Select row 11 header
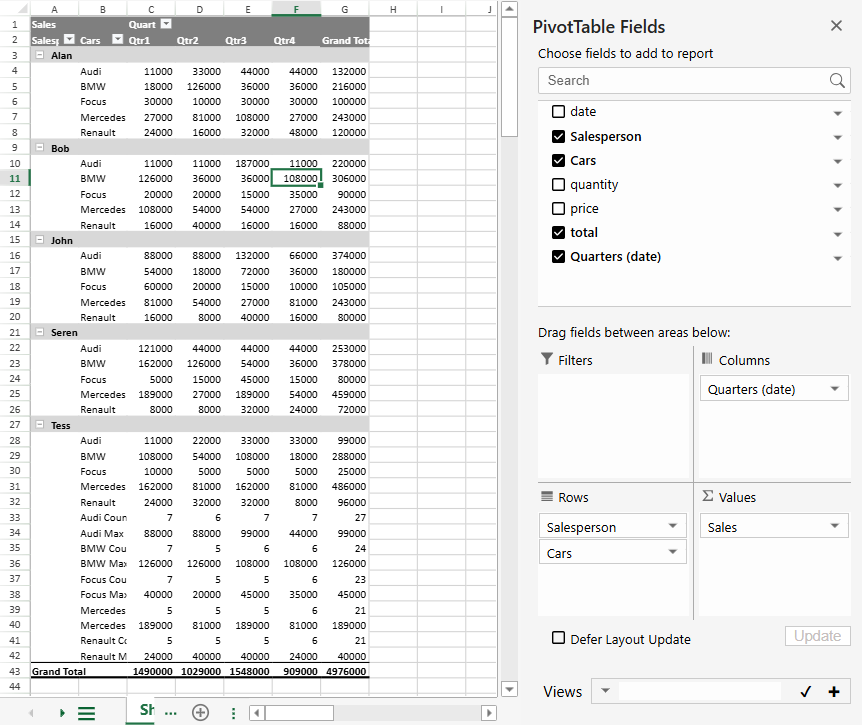862x725 pixels. [x=15, y=178]
